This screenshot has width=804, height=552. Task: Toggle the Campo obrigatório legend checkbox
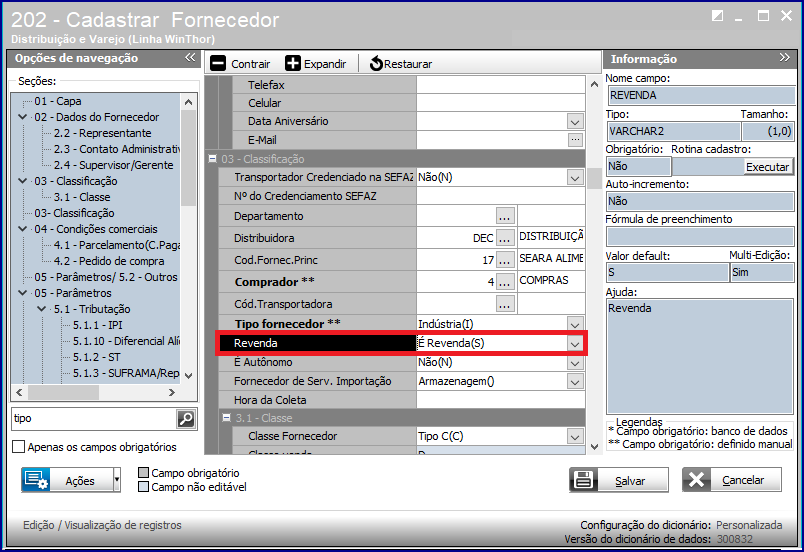pos(144,473)
